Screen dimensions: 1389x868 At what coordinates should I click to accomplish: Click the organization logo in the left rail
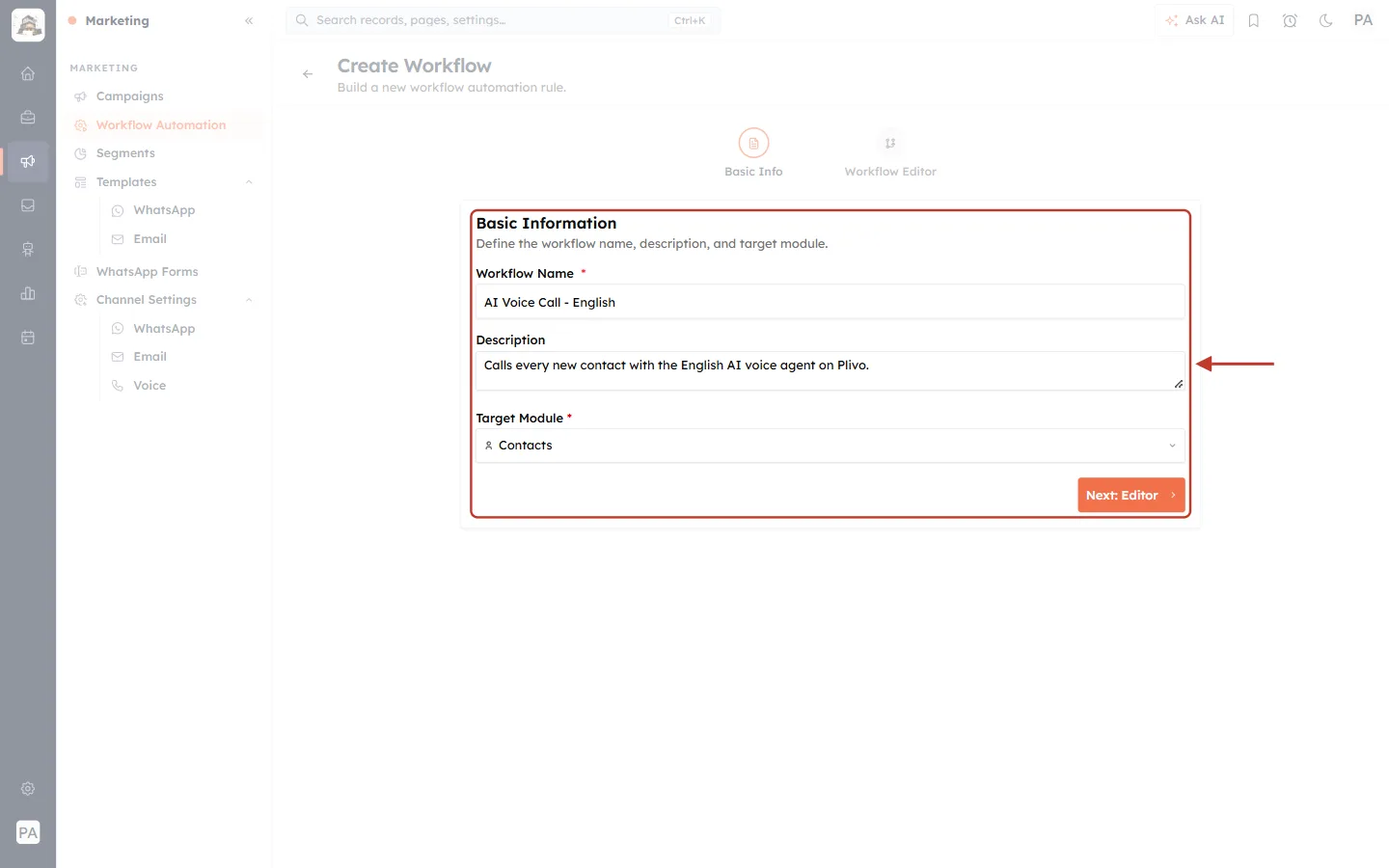click(28, 25)
